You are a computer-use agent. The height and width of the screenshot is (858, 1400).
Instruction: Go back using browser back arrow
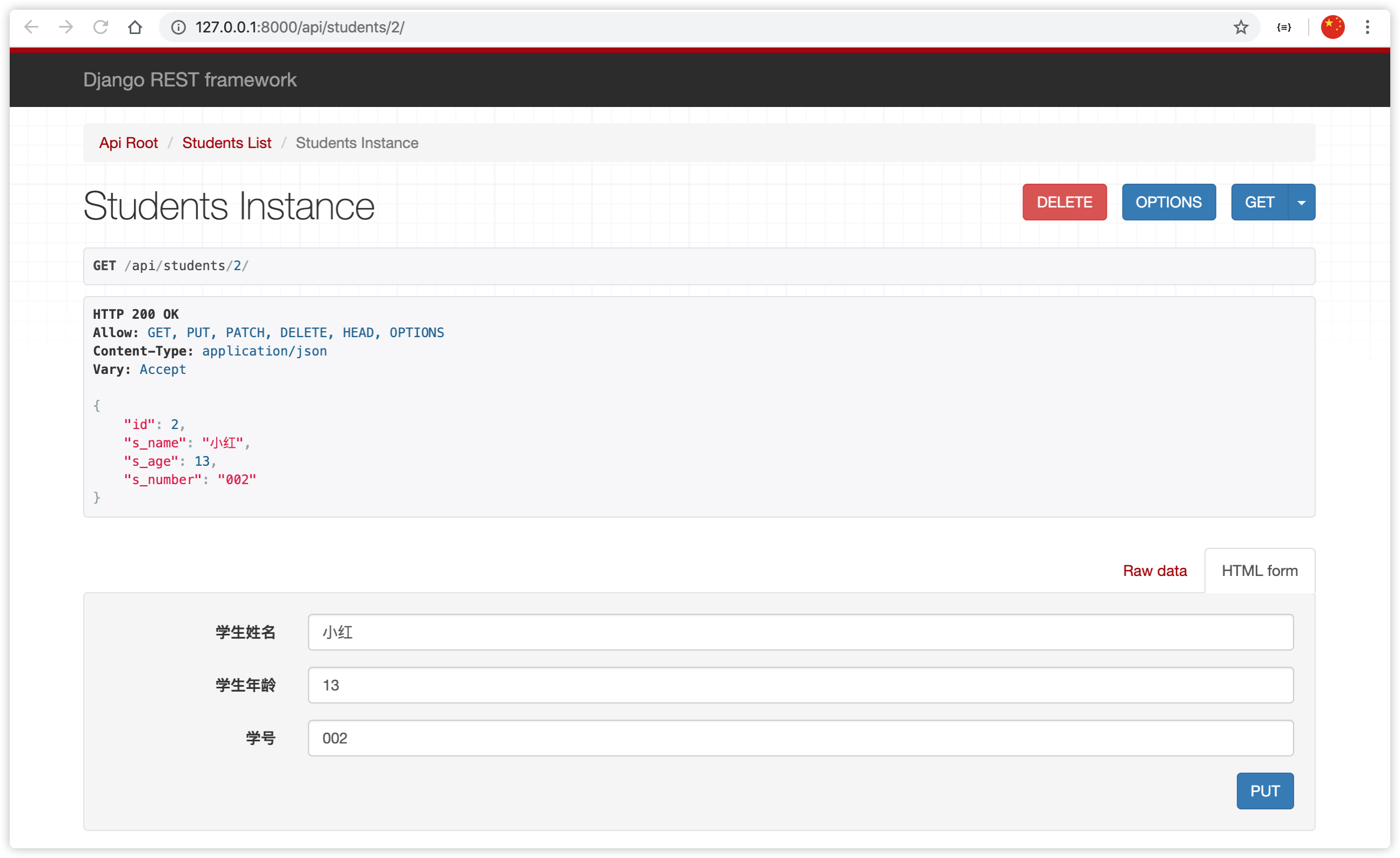click(31, 26)
